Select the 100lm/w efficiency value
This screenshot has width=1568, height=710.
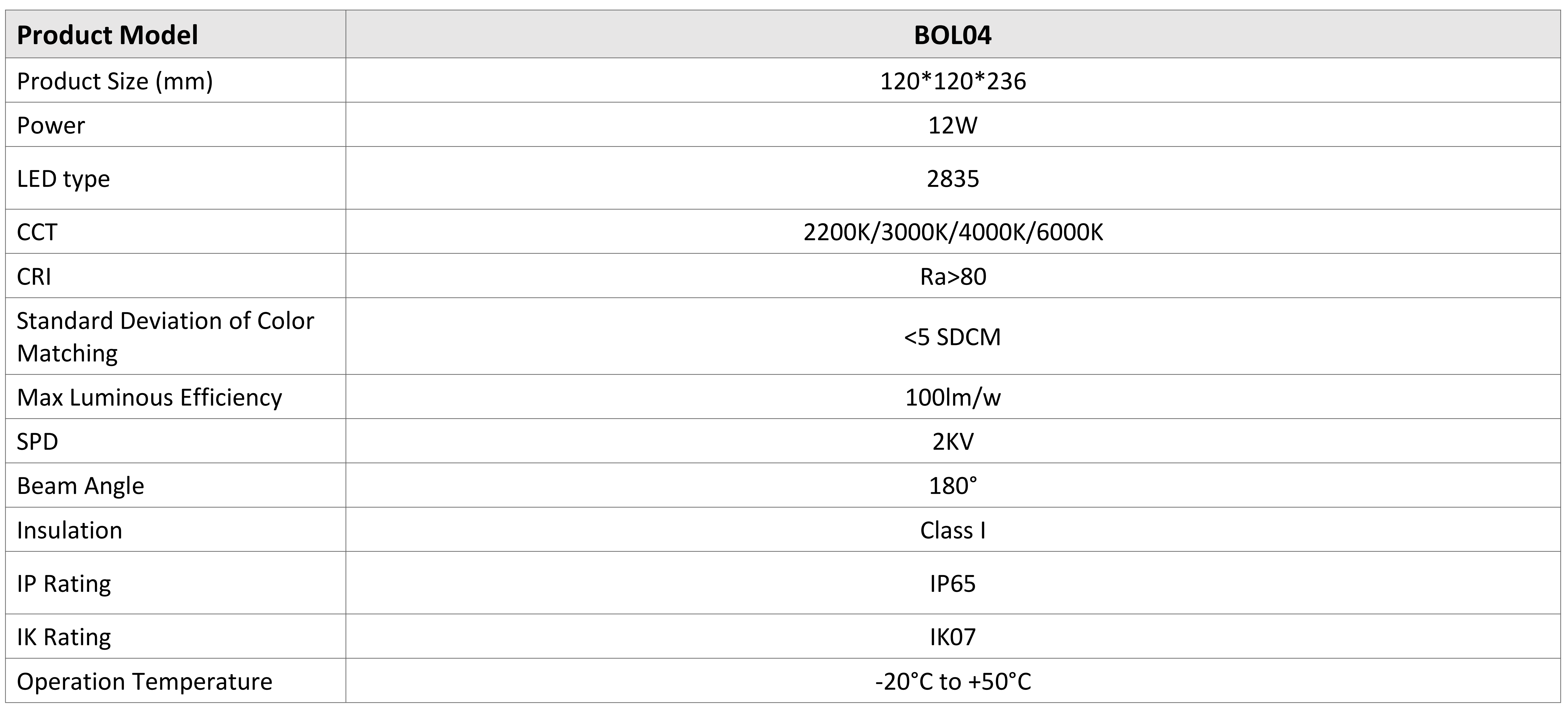point(953,397)
